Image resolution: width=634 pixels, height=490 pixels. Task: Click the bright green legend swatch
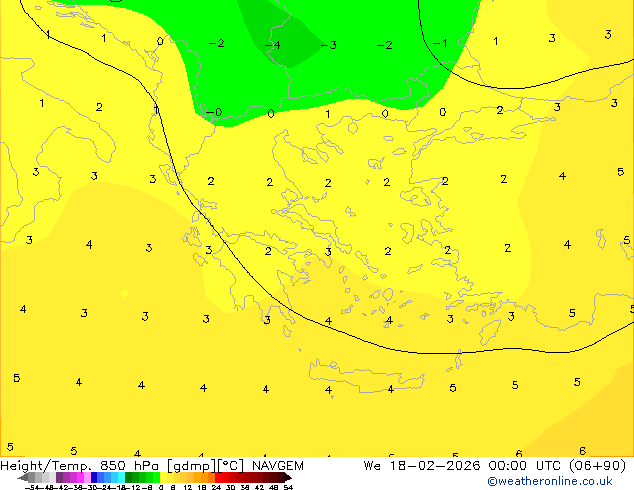156,478
